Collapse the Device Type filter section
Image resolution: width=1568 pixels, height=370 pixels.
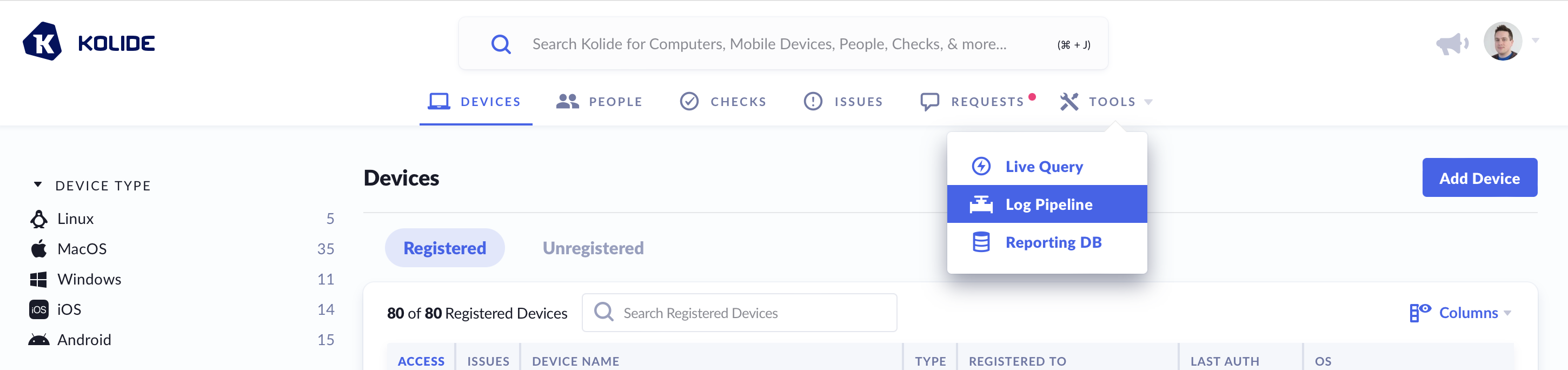pos(38,185)
